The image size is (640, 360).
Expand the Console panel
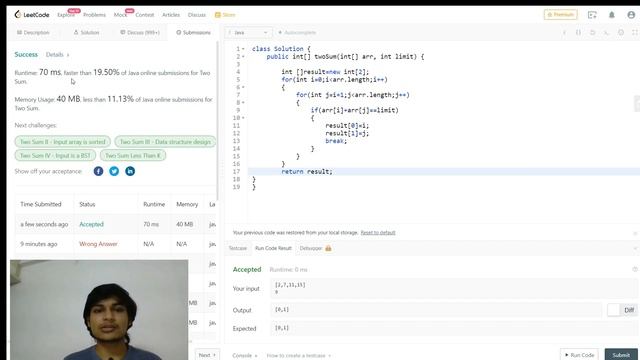(x=244, y=356)
